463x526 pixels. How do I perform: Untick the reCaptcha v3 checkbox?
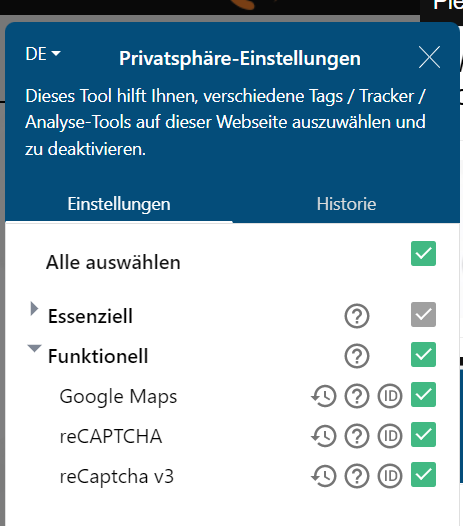423,474
